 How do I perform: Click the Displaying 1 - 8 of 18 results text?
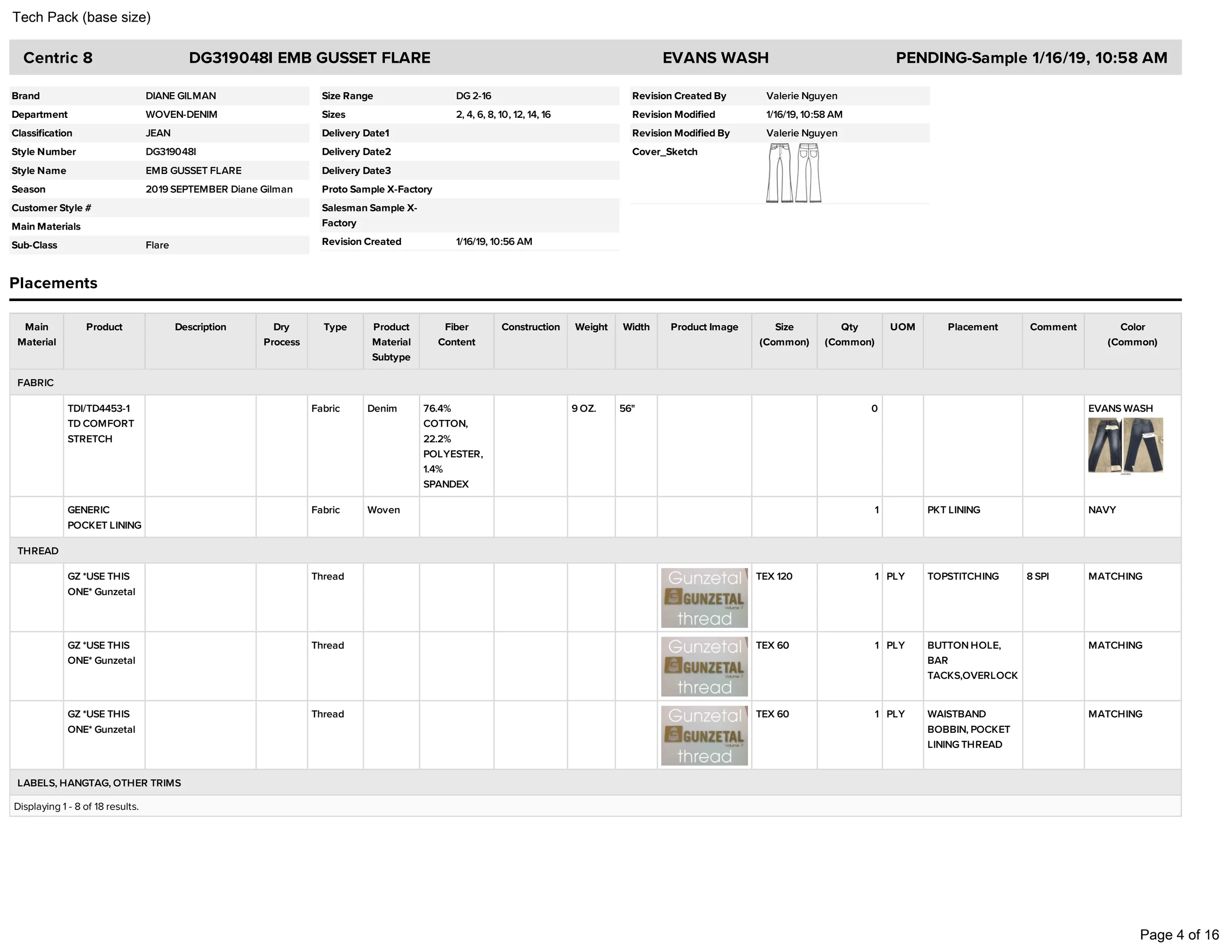tap(76, 807)
